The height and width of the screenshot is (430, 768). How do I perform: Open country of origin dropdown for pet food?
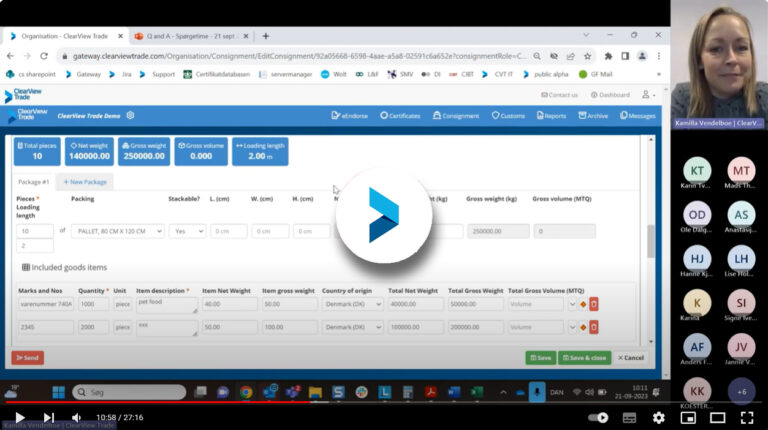point(352,304)
